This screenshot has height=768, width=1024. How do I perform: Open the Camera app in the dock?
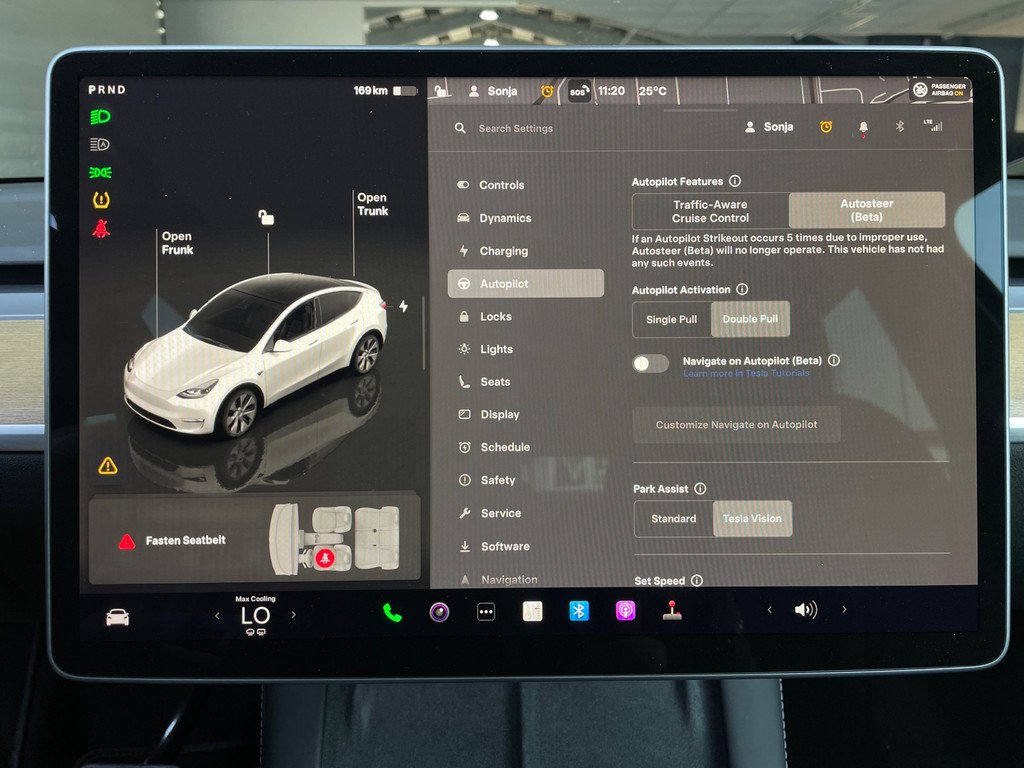click(x=440, y=612)
